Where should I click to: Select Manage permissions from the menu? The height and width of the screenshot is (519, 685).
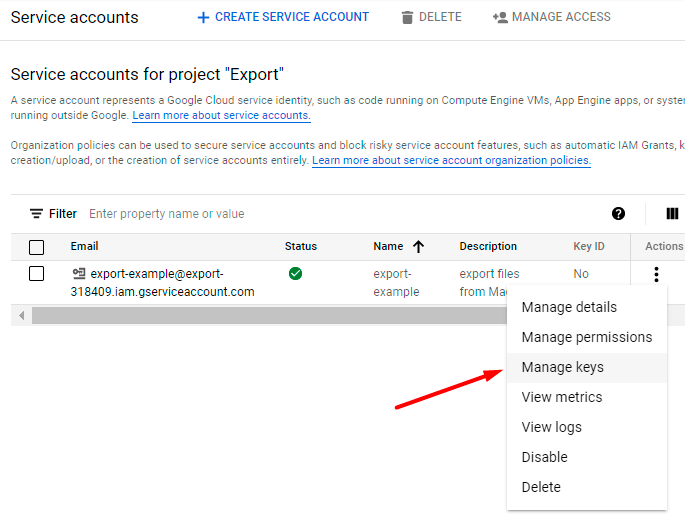[586, 337]
